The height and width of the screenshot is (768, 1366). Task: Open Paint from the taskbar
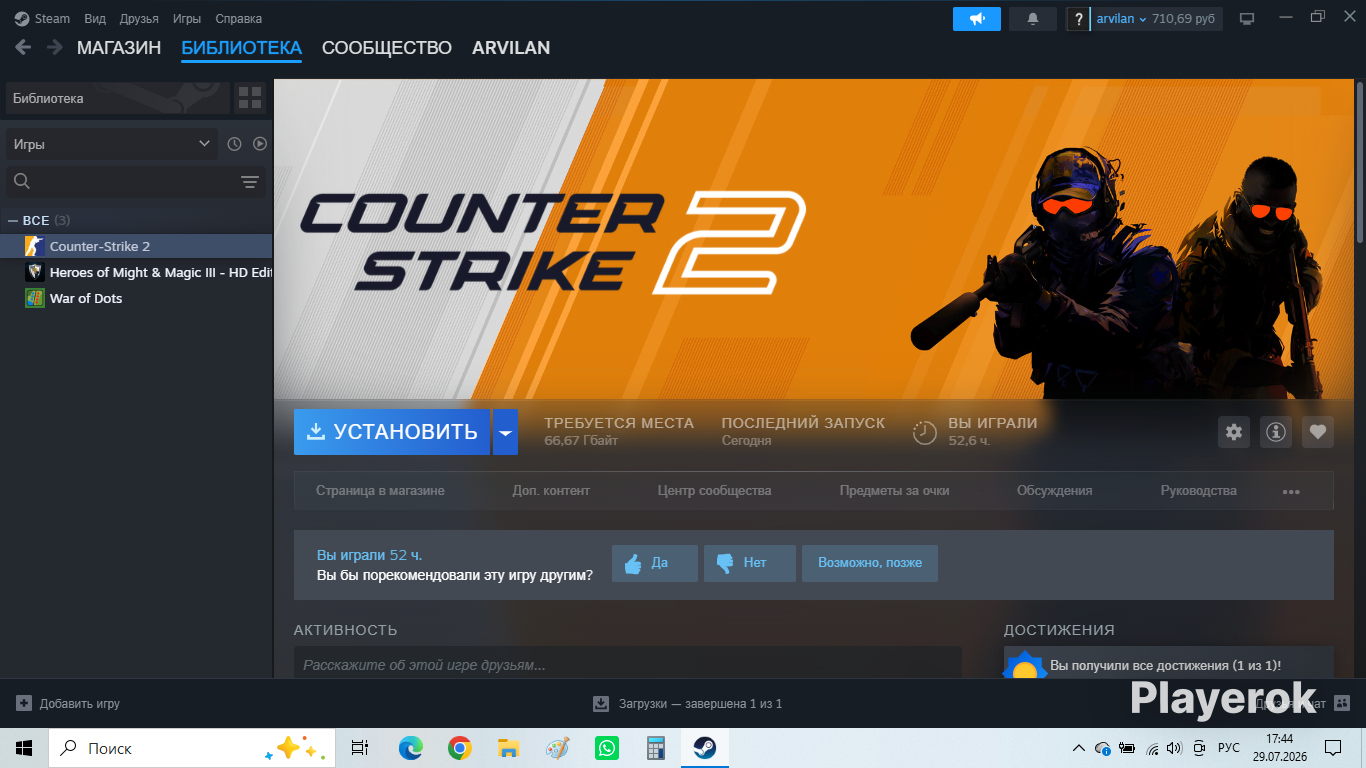[x=558, y=748]
